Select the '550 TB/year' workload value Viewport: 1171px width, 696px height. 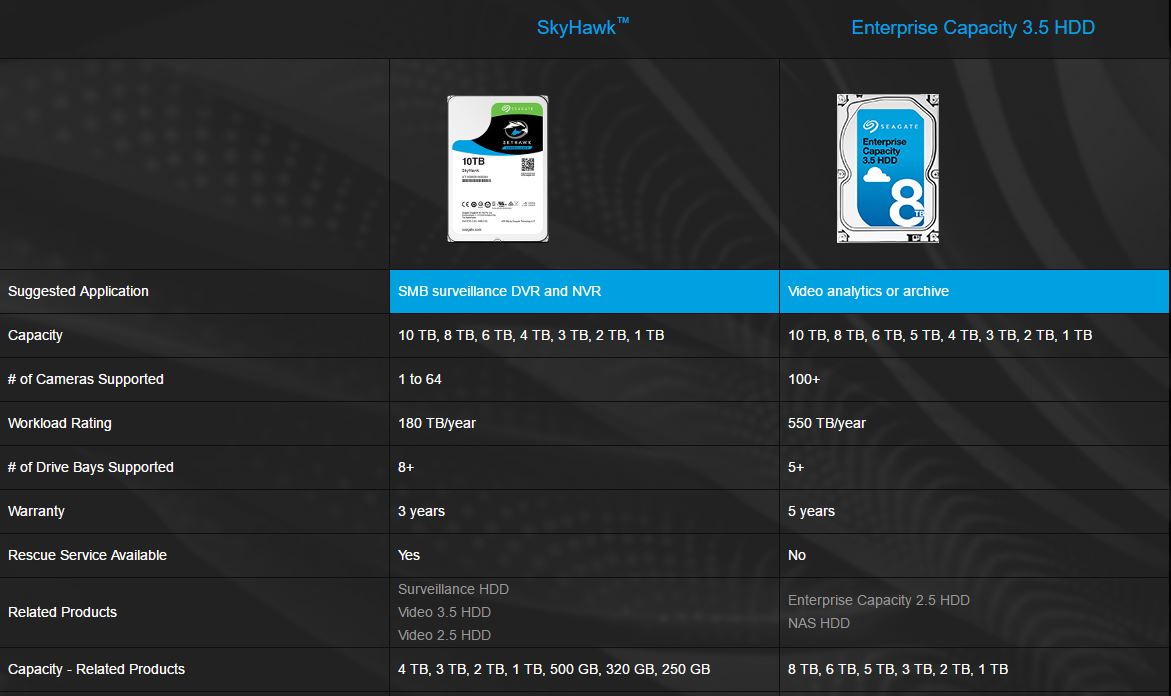click(x=827, y=423)
